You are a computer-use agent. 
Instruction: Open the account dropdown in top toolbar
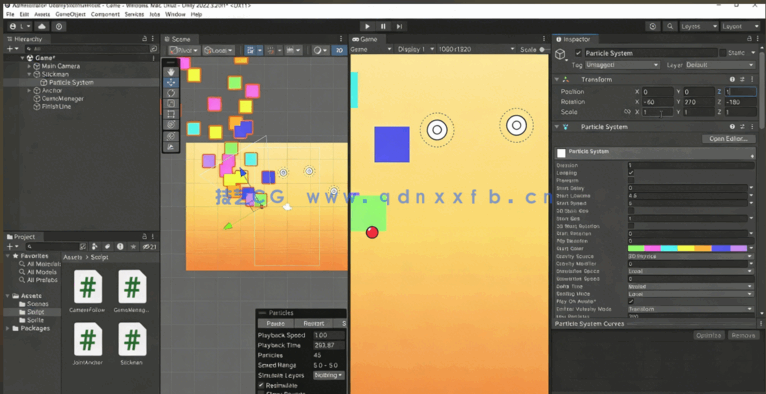coord(21,26)
